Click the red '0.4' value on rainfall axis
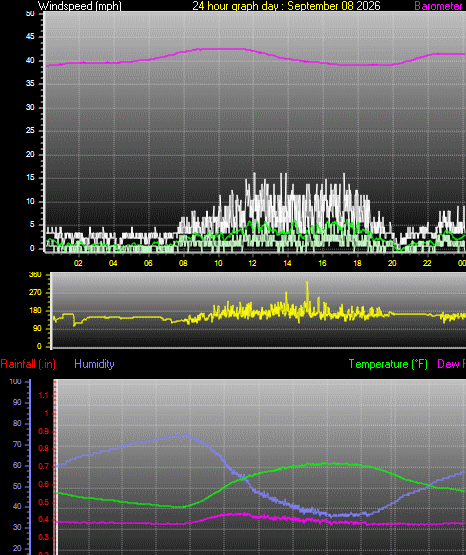This screenshot has height=555, width=466. pos(44,520)
